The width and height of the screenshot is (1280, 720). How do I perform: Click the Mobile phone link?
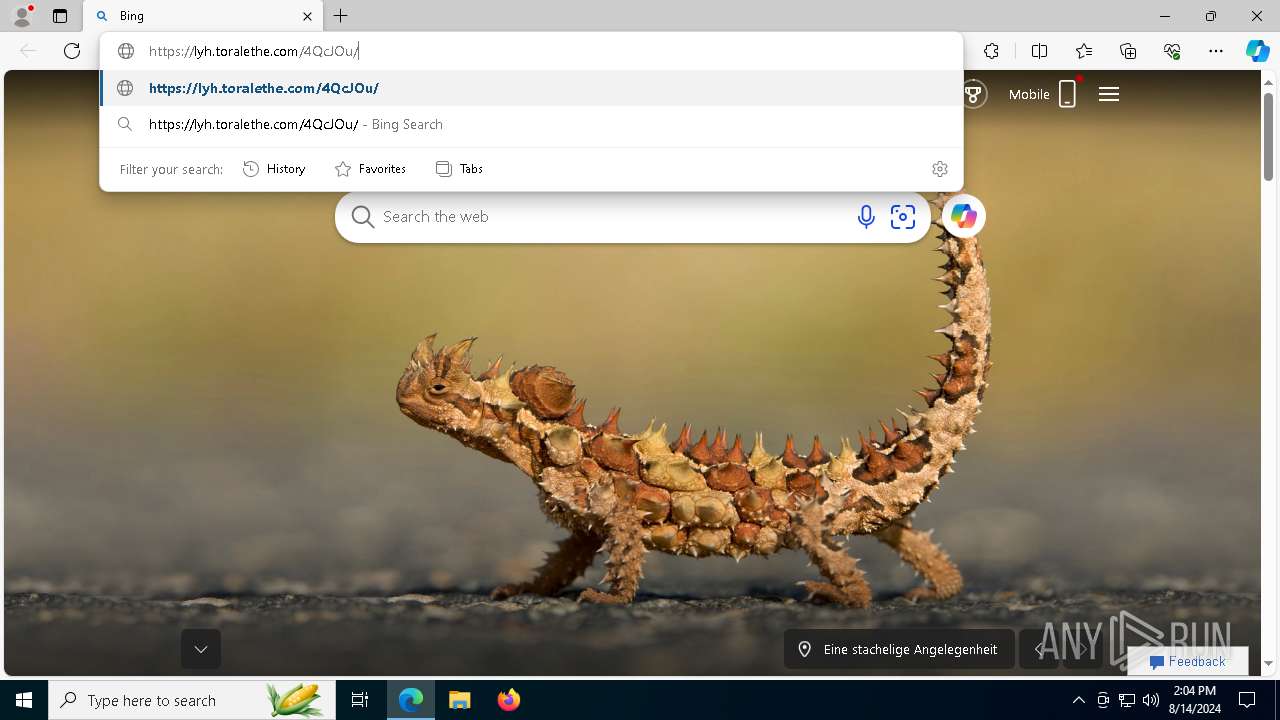(x=1043, y=94)
